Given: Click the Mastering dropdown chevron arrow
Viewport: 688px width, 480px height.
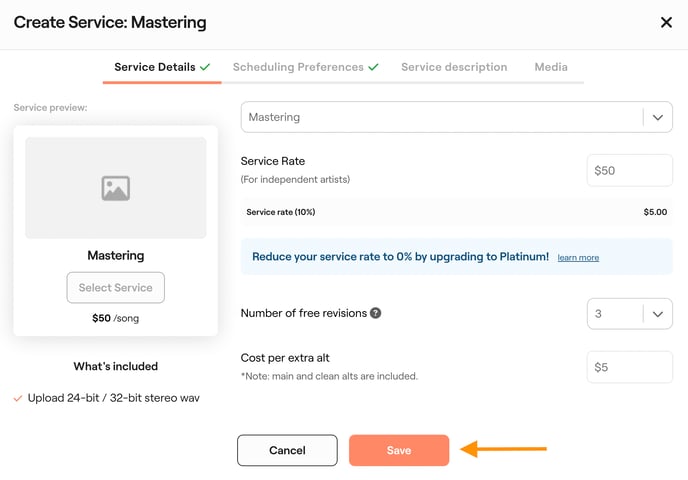Looking at the screenshot, I should (657, 117).
